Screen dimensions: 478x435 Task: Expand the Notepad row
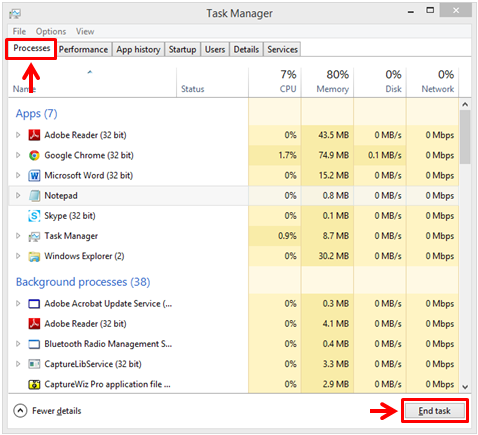(x=18, y=196)
